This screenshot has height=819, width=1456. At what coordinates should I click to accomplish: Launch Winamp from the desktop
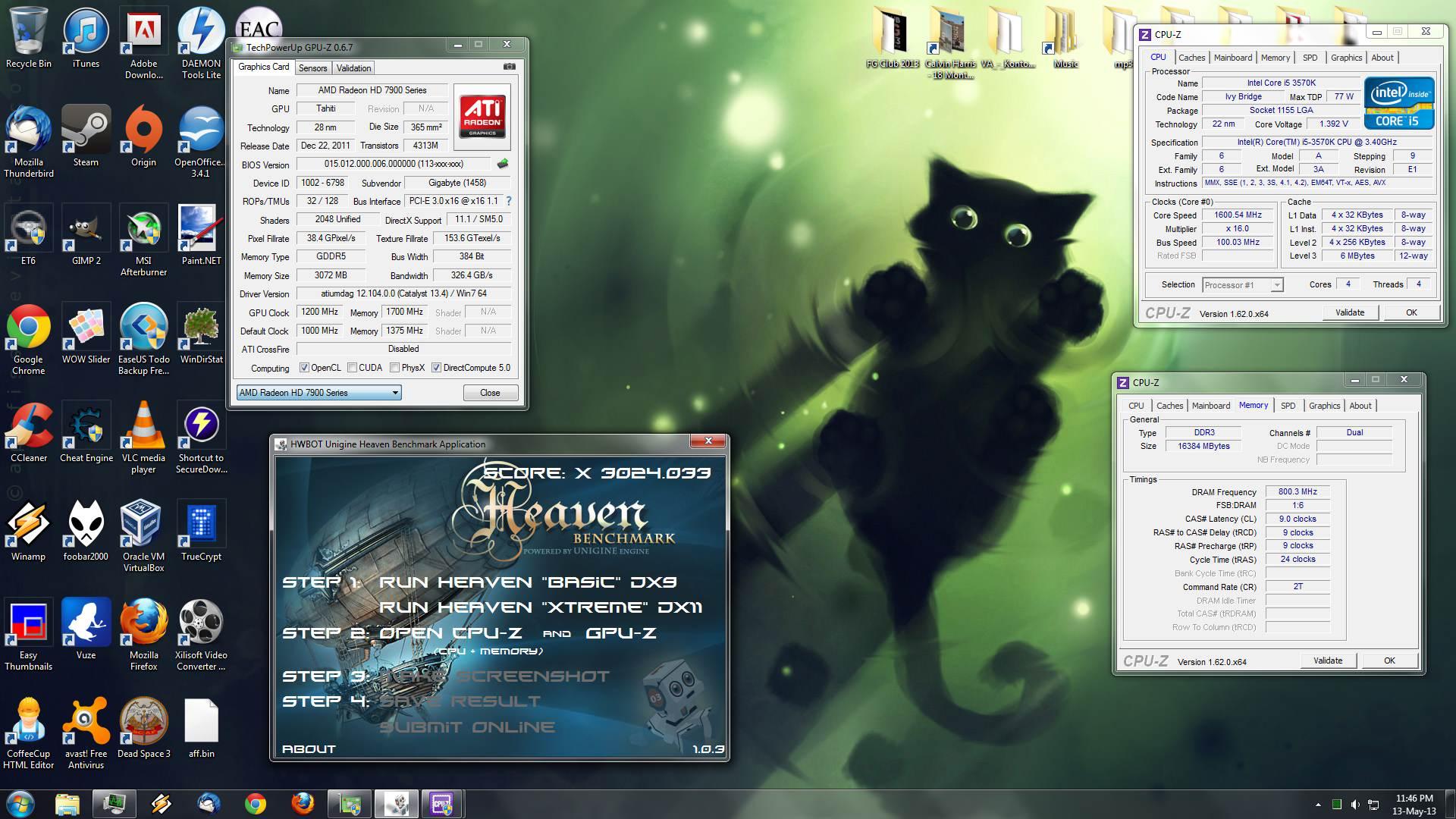[x=28, y=531]
